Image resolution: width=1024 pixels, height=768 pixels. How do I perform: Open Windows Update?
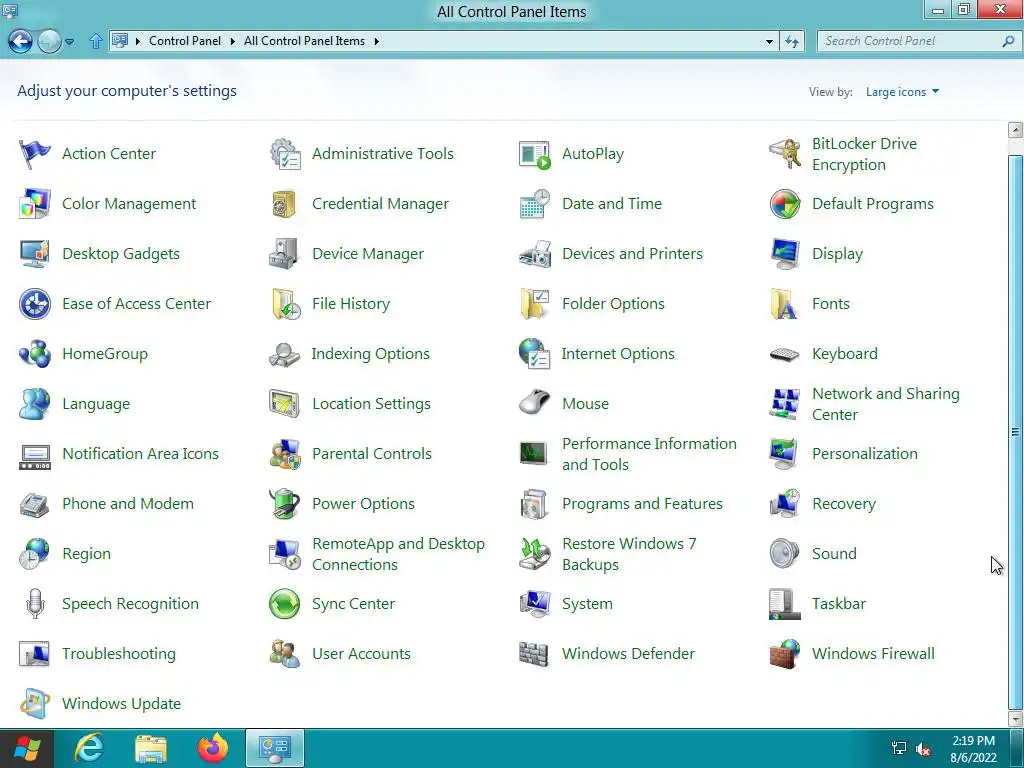pyautogui.click(x=121, y=704)
